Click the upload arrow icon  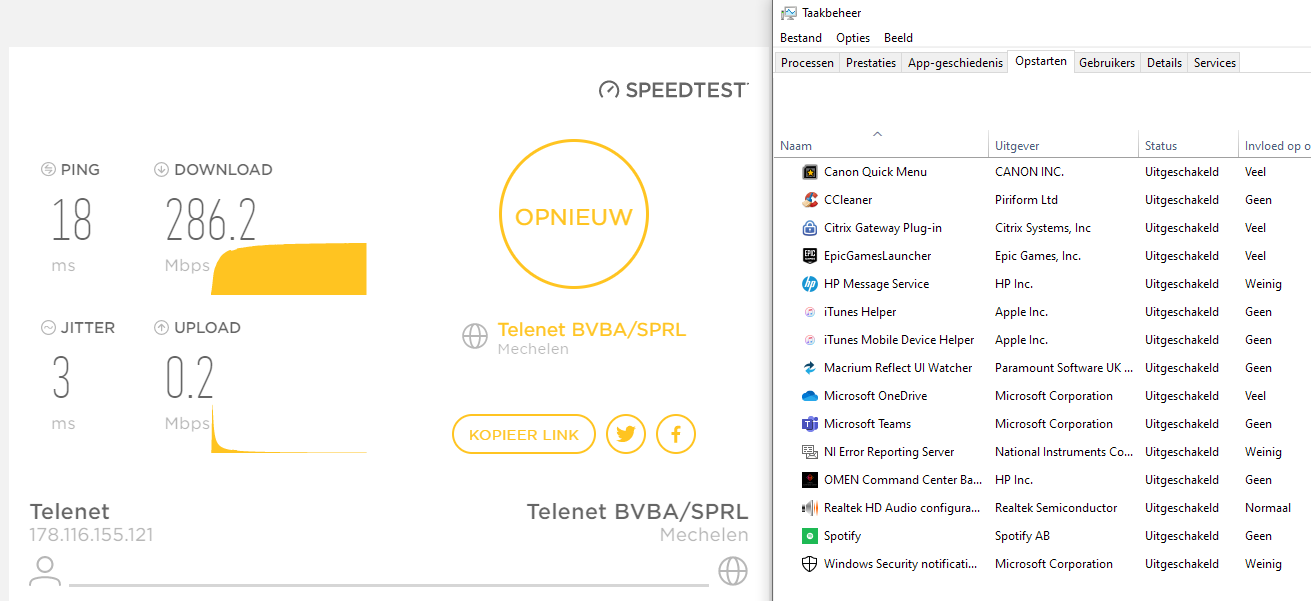click(161, 328)
